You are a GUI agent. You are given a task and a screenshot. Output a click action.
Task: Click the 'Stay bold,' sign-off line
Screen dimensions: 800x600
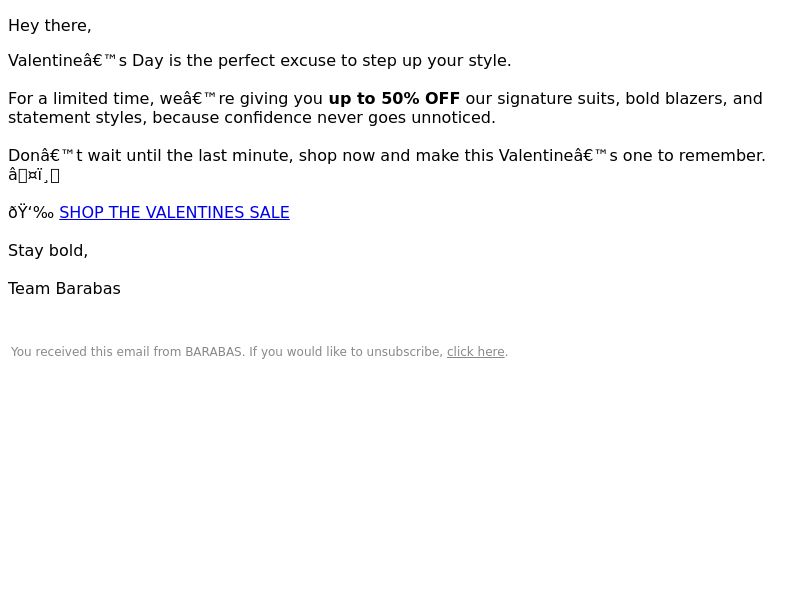(48, 251)
